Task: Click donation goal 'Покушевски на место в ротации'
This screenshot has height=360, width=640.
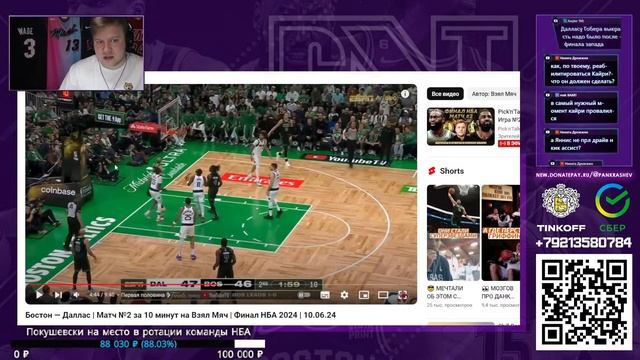Action: tap(138, 332)
